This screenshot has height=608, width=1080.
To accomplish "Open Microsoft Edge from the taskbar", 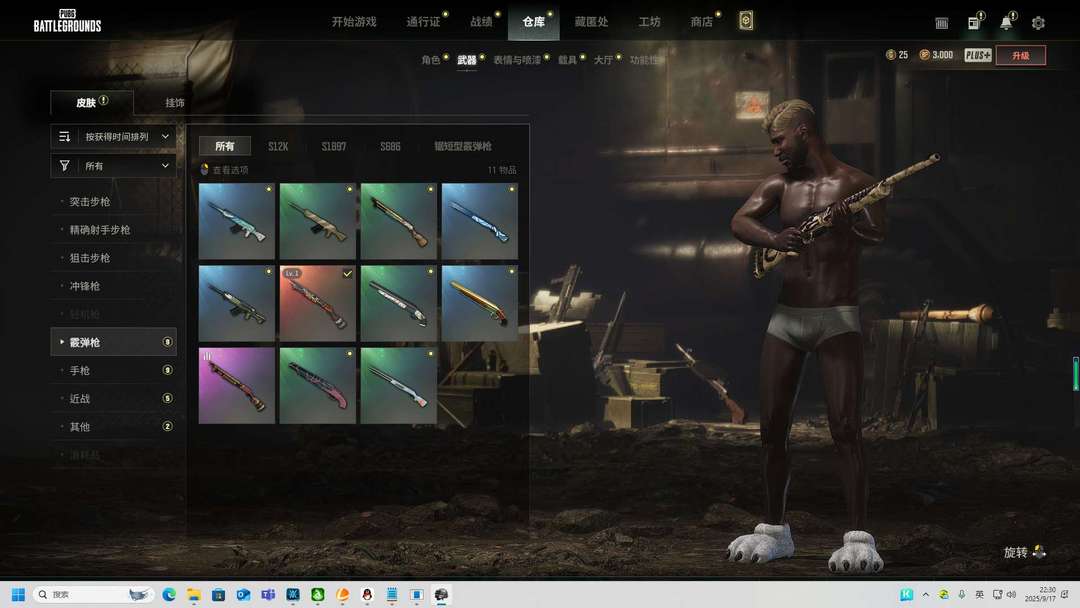I will point(169,594).
